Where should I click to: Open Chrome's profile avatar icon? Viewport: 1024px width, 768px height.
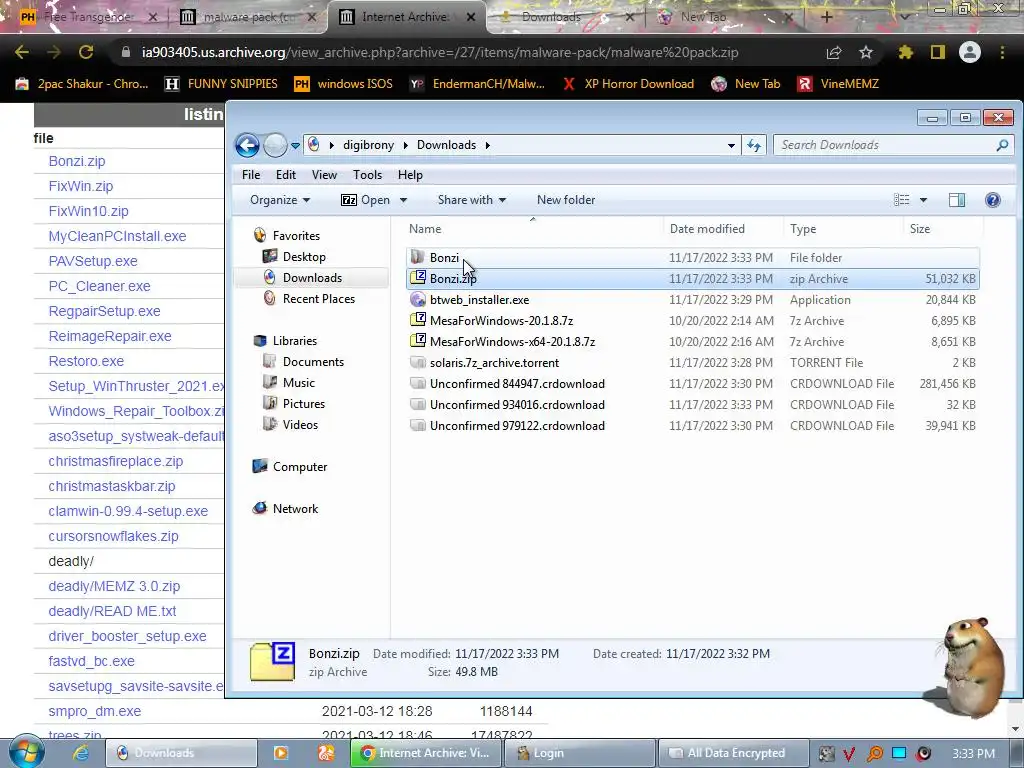pyautogui.click(x=970, y=52)
